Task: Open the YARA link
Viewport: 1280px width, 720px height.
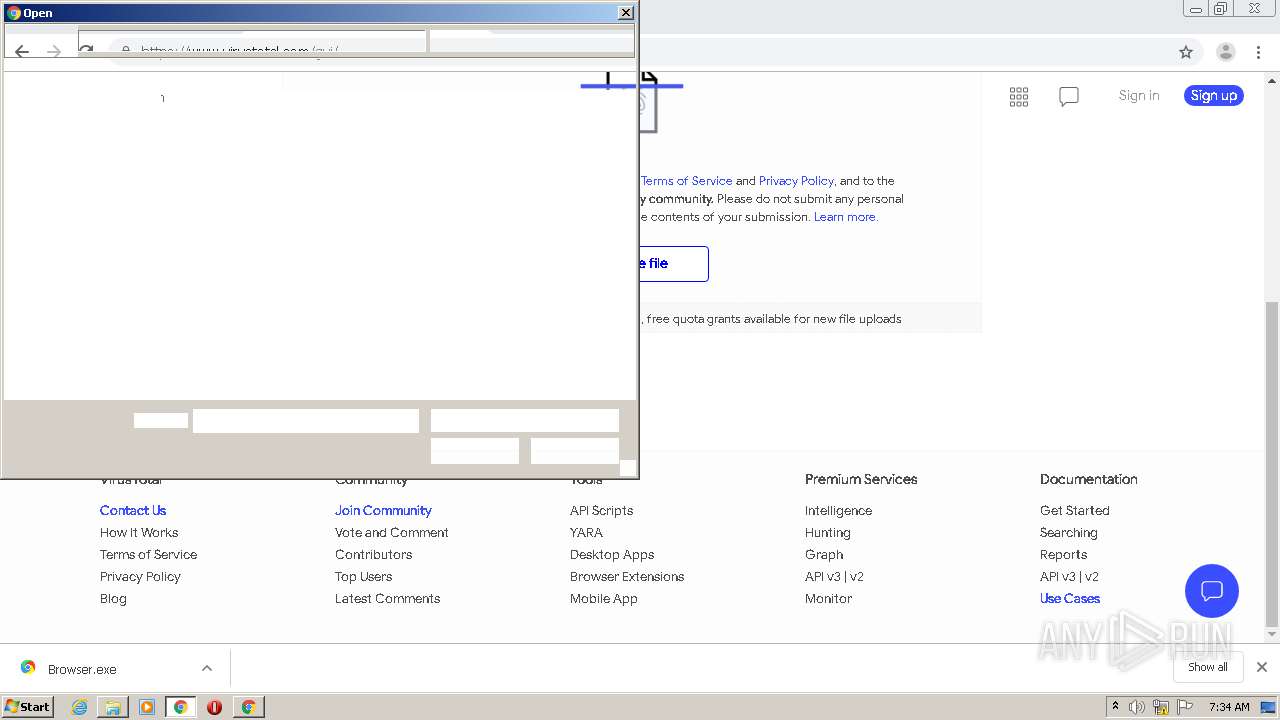Action: (x=586, y=533)
